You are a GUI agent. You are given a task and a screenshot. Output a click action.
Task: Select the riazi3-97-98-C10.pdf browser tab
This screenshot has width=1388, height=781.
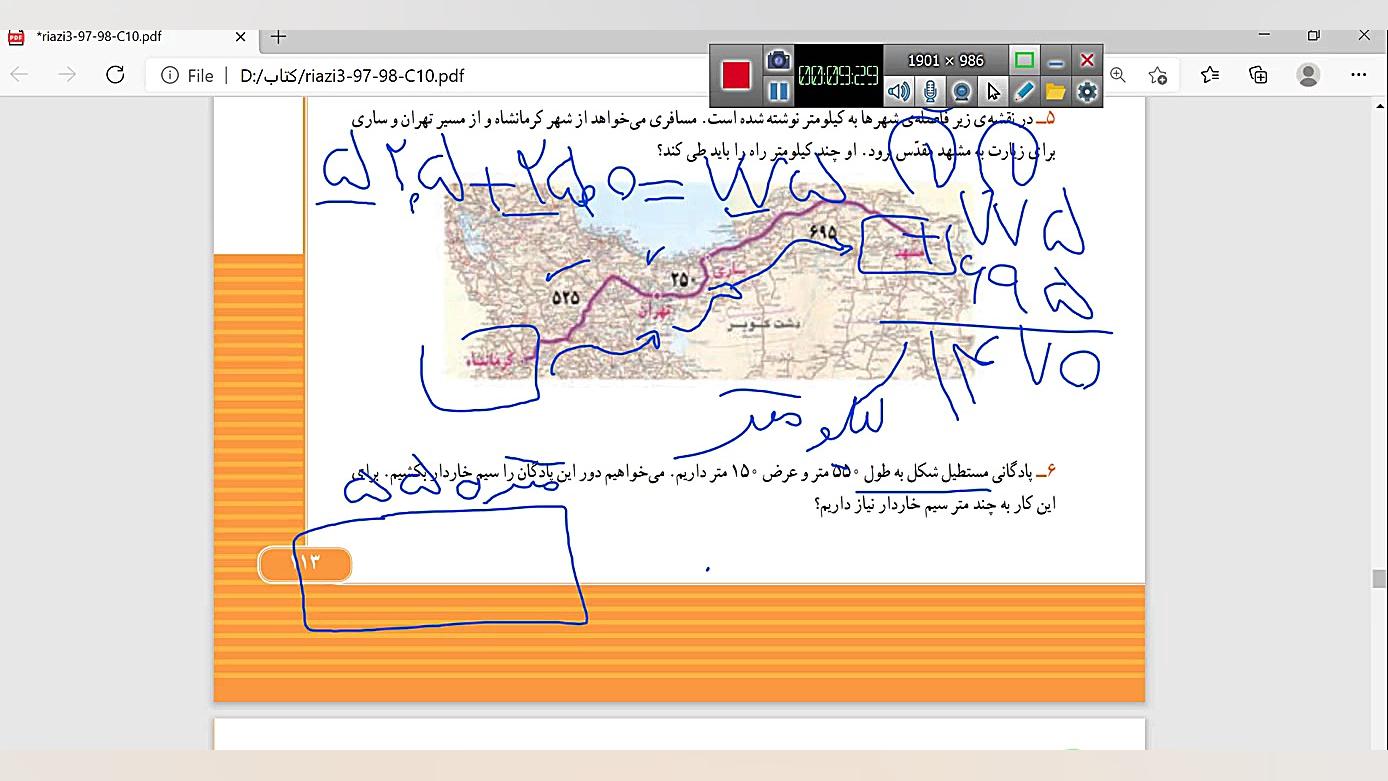pos(130,37)
